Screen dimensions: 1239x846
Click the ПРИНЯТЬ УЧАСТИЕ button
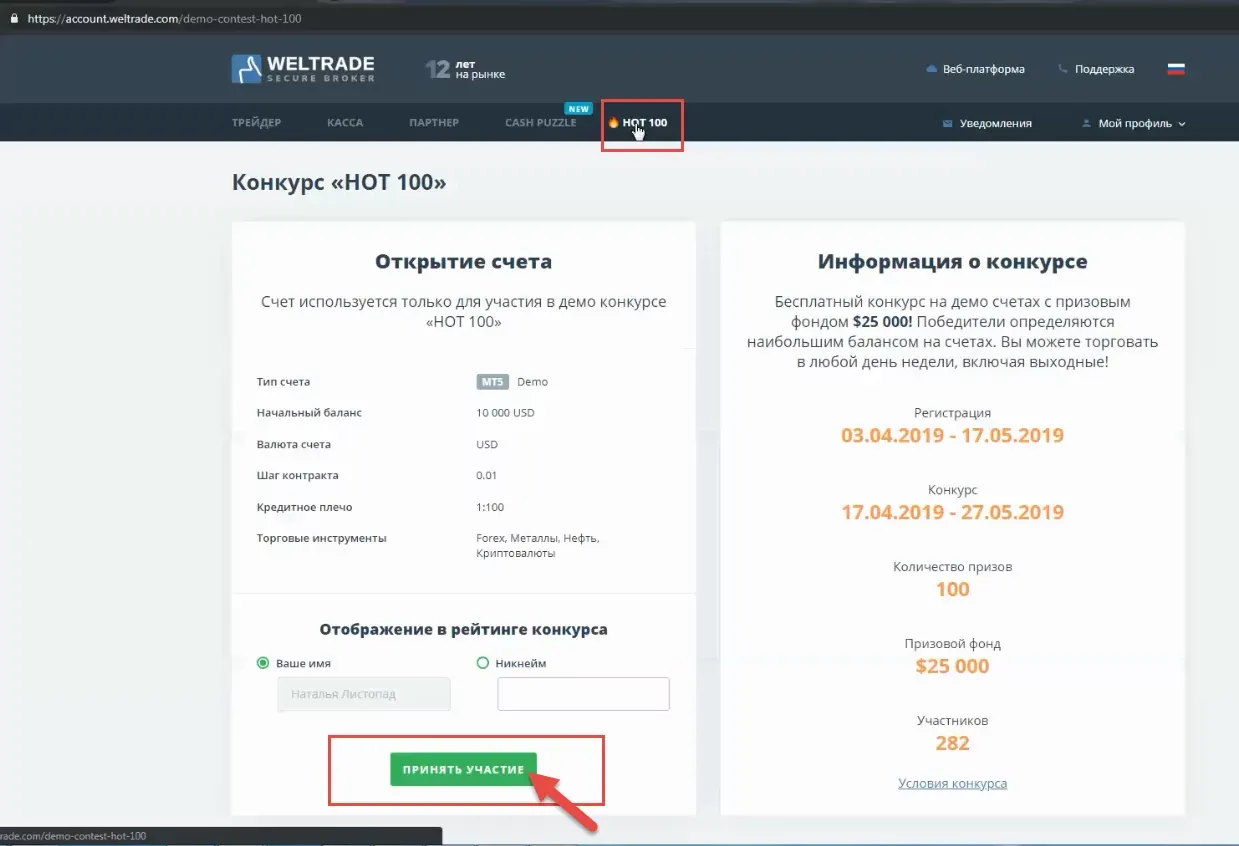click(x=463, y=769)
